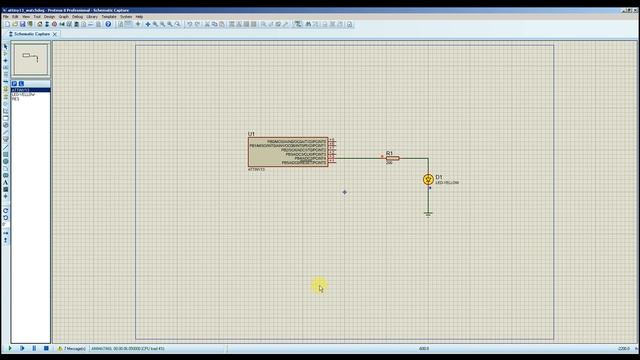The height and width of the screenshot is (360, 640).
Task: Open the Help menu
Action: [139, 17]
